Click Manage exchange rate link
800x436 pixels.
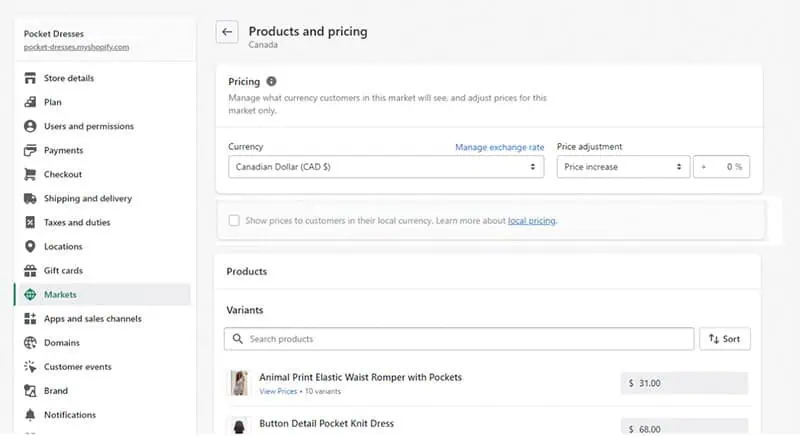coord(499,147)
